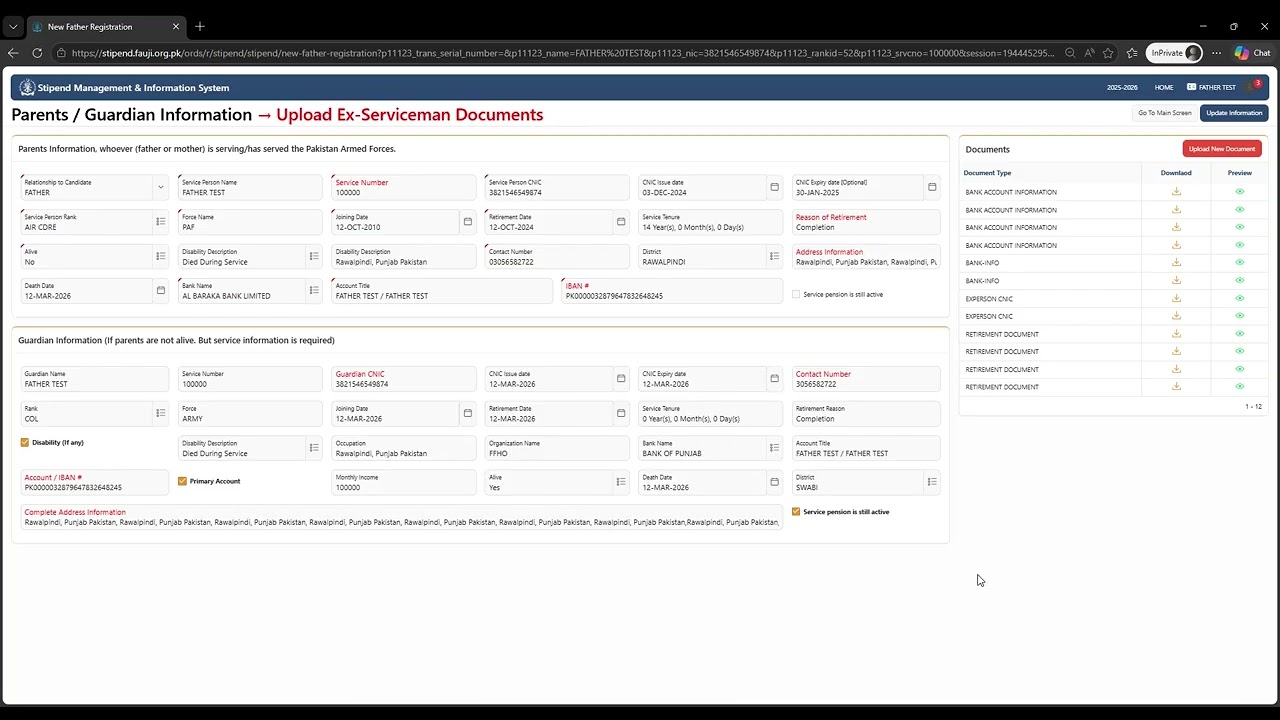
Task: Open the browser read aloud icon
Action: point(1089,53)
